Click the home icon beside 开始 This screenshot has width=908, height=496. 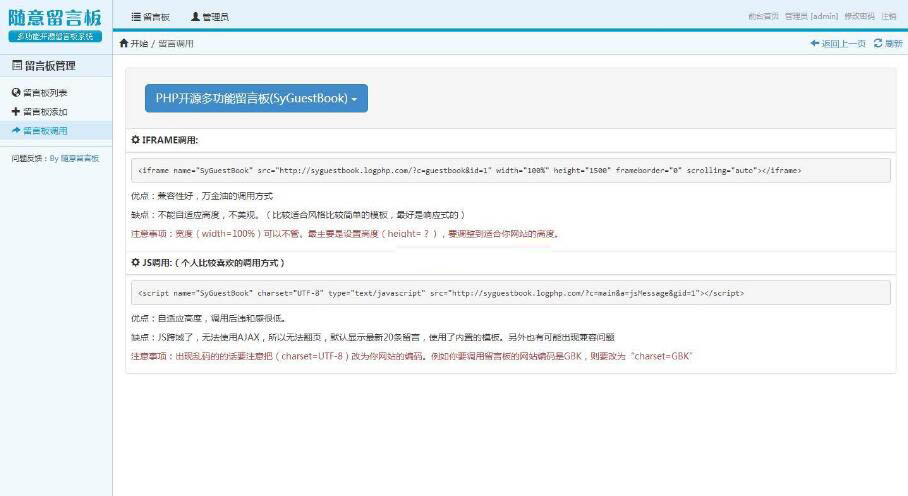(x=123, y=43)
